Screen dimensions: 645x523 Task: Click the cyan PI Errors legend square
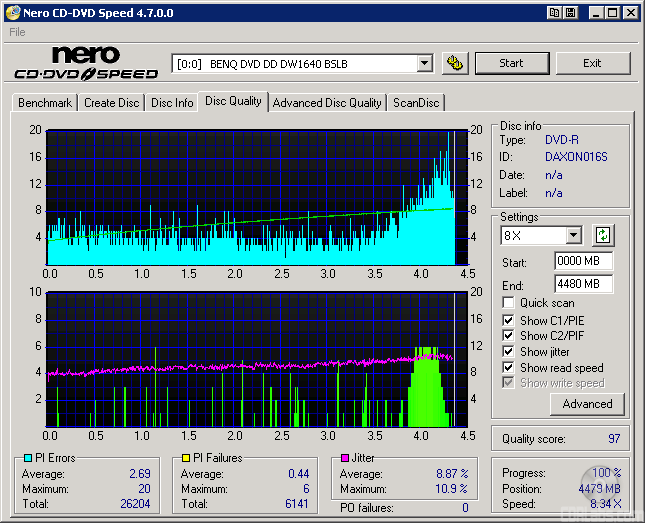pyautogui.click(x=27, y=458)
